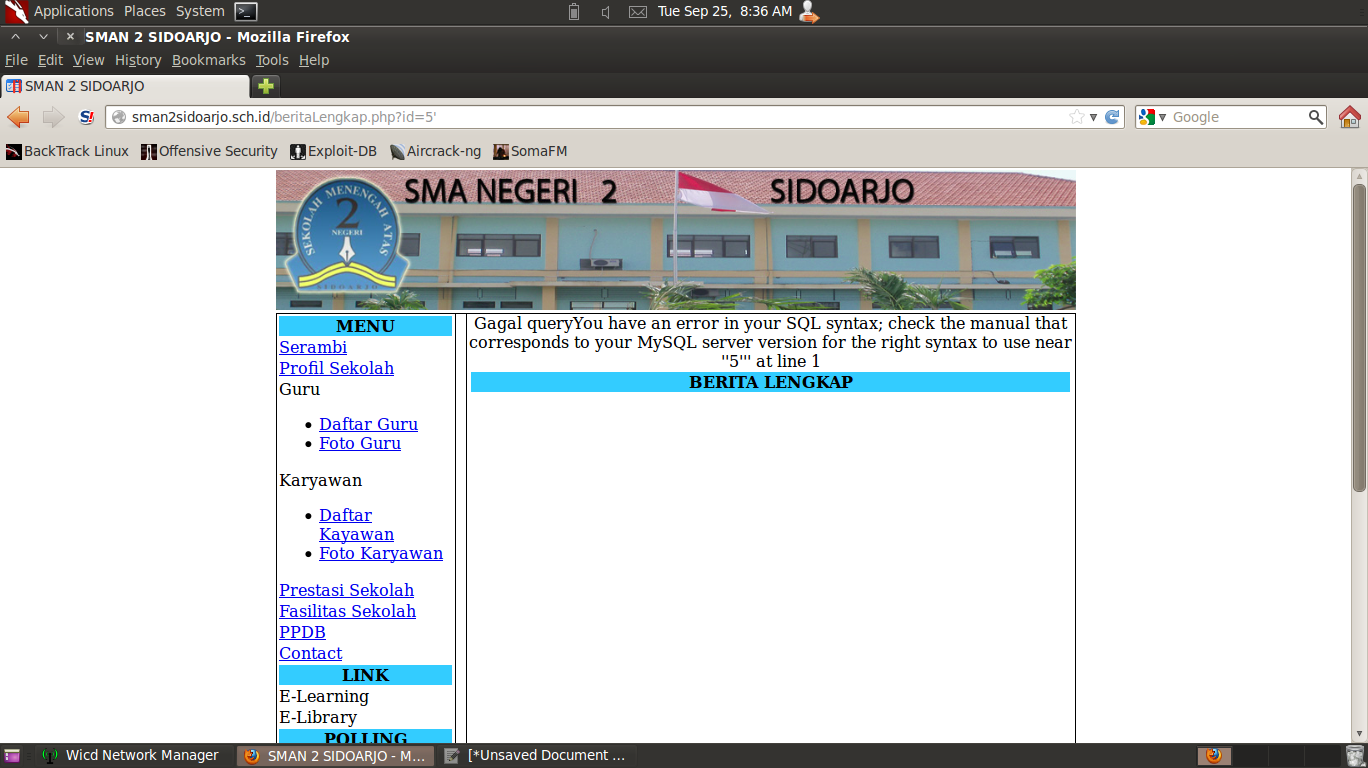This screenshot has width=1368, height=768.
Task: Open the Daftar Guru link
Action: tap(368, 424)
